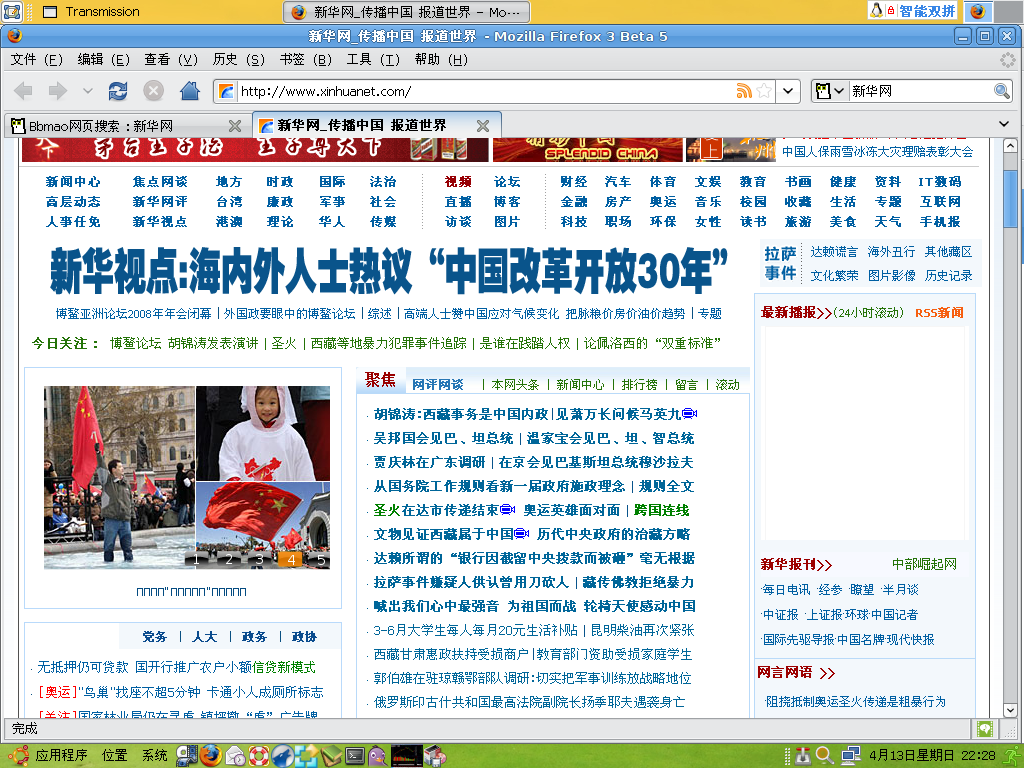Viewport: 1024px width, 768px height.
Task: Open the 查看 (V) menu
Action: [170, 59]
